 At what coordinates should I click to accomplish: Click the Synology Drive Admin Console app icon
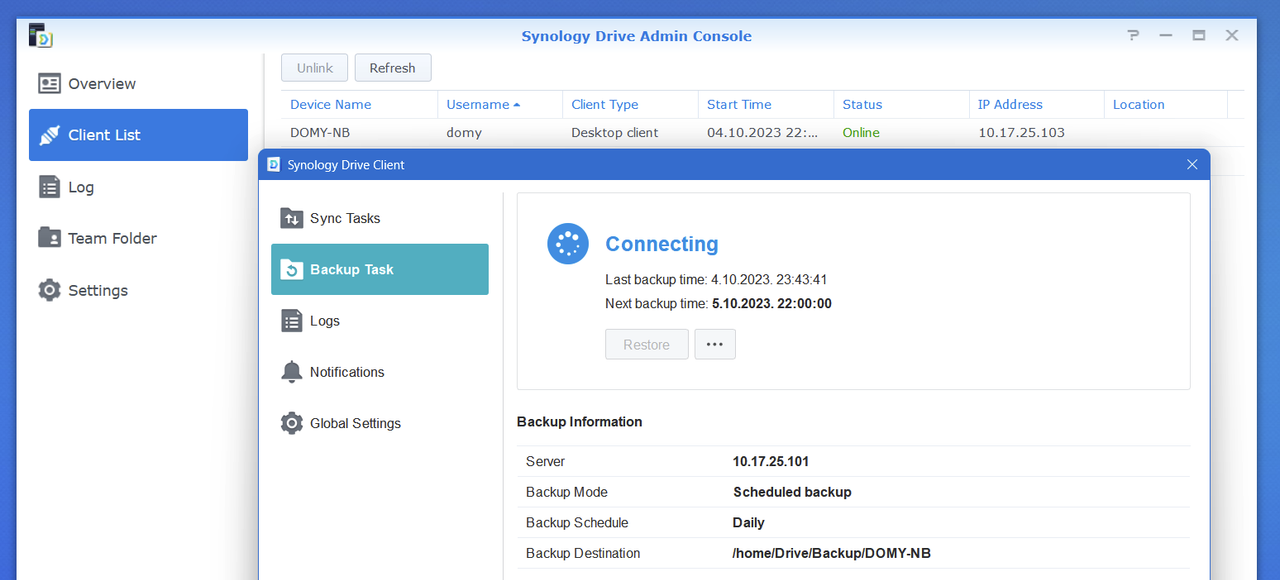(x=40, y=35)
